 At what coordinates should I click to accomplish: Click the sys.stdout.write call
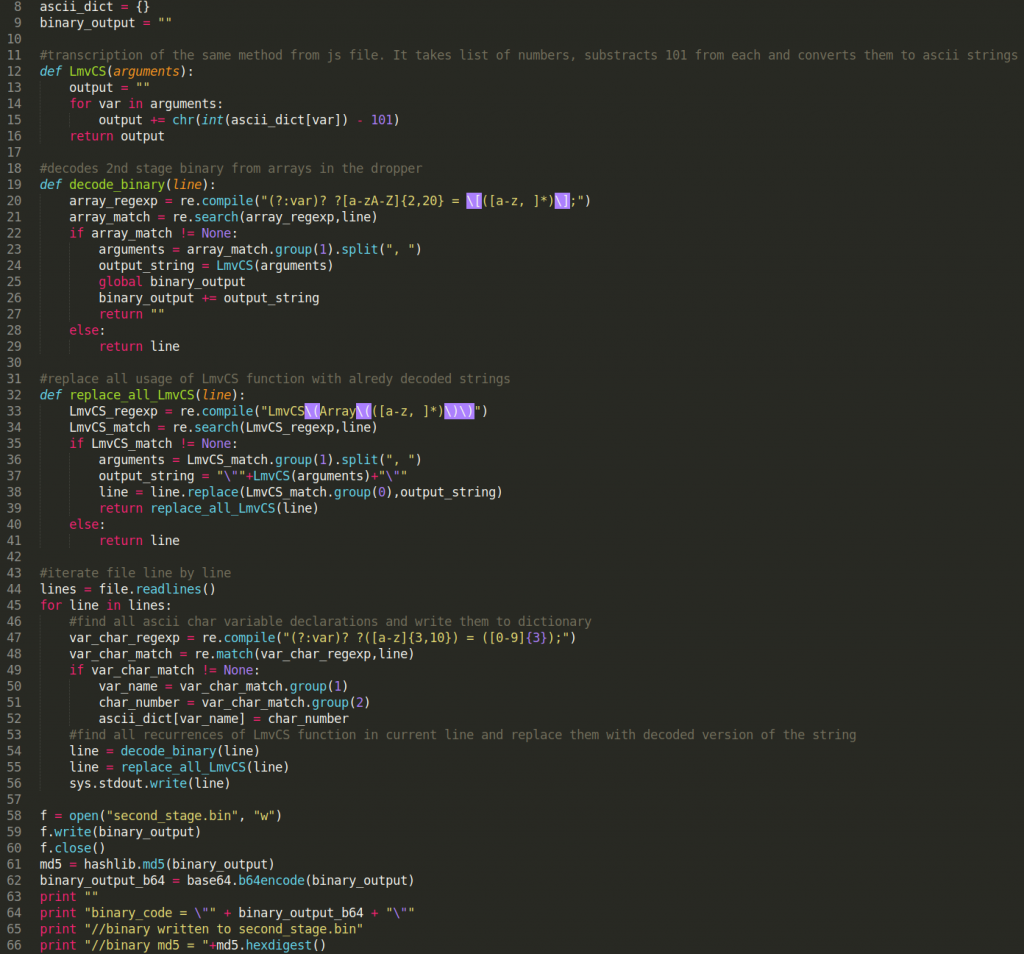(x=128, y=783)
